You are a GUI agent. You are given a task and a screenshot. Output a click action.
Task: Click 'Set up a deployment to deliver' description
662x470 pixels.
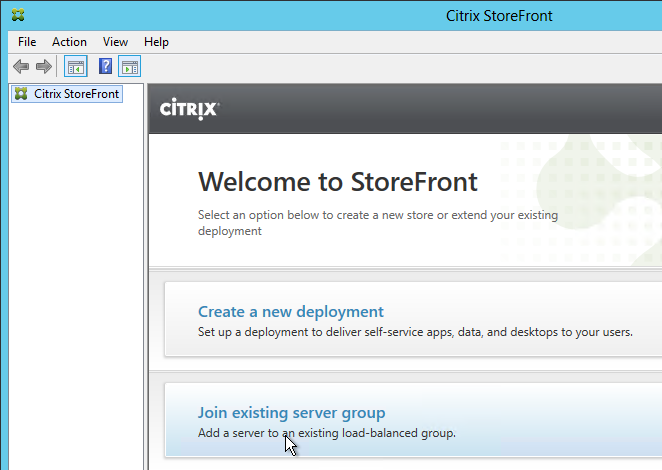click(415, 332)
